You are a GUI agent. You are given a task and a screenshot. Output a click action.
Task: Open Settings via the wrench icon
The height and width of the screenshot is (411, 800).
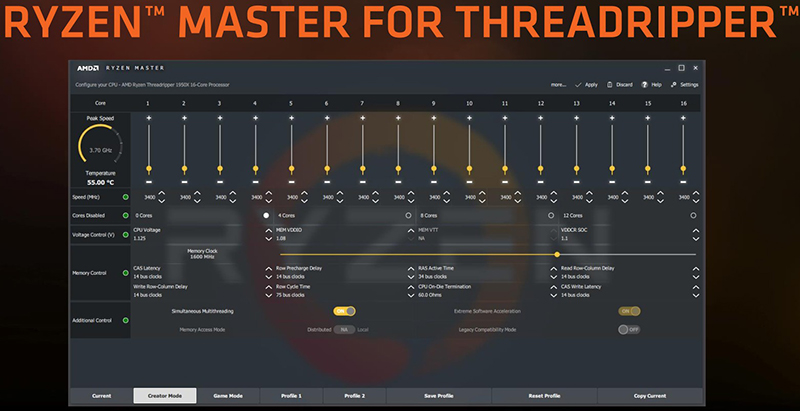(x=675, y=85)
